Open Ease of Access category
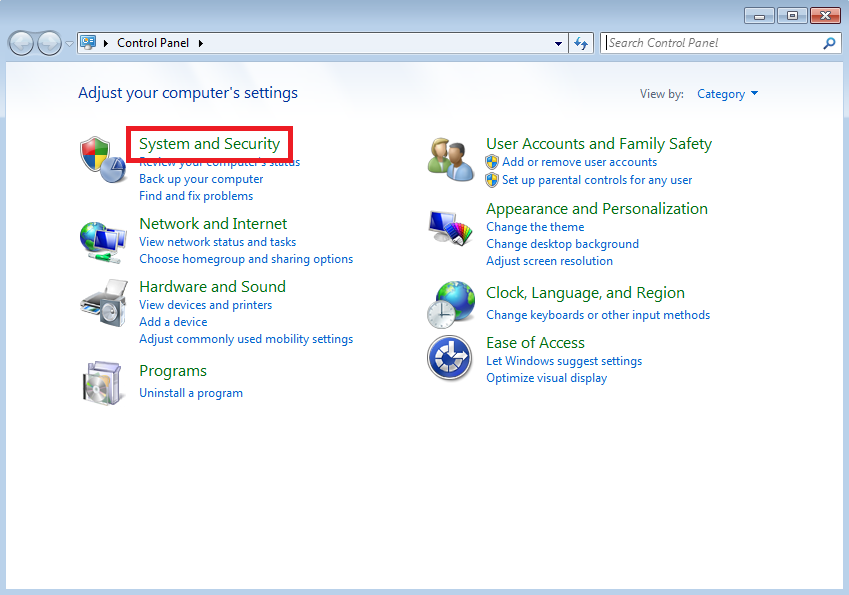 click(535, 343)
